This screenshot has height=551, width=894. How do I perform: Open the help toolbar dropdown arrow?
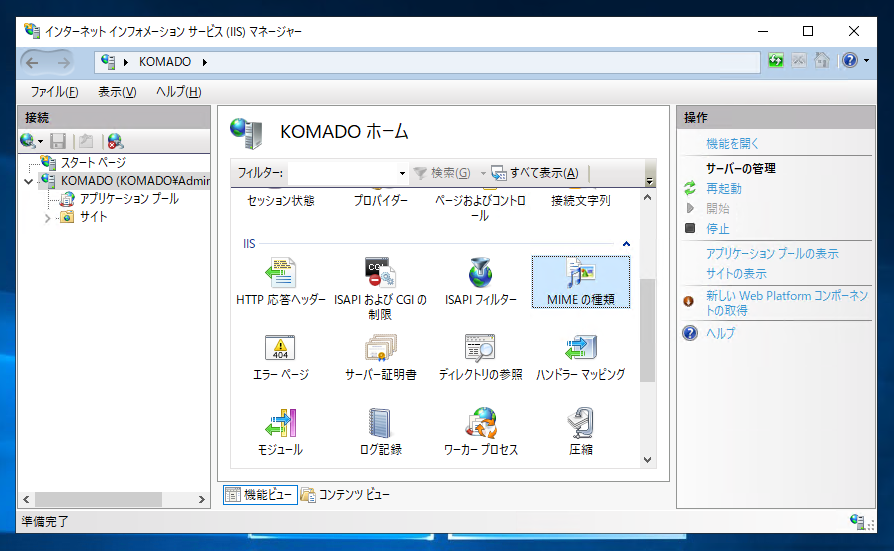(x=866, y=60)
